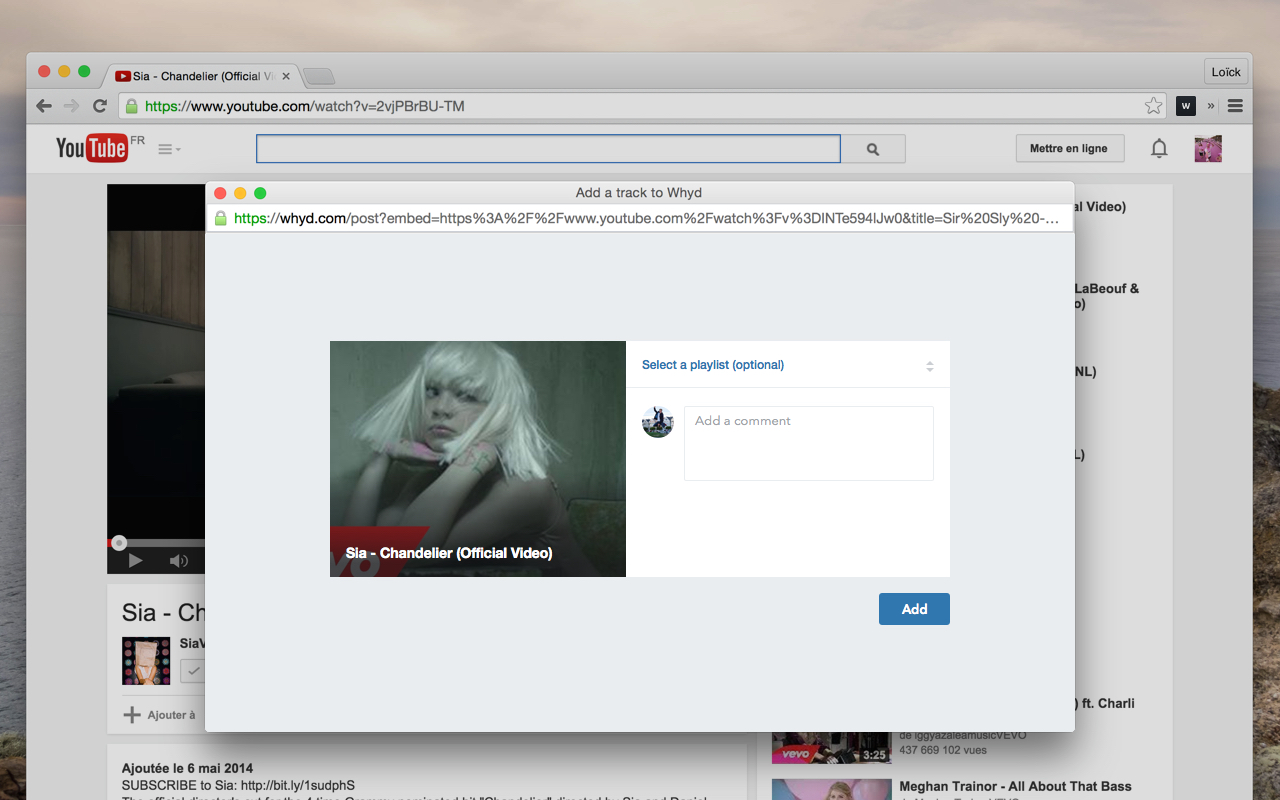Click the Sia Chandelier track thumbnail in Whyd
This screenshot has width=1280, height=800.
pyautogui.click(x=478, y=459)
